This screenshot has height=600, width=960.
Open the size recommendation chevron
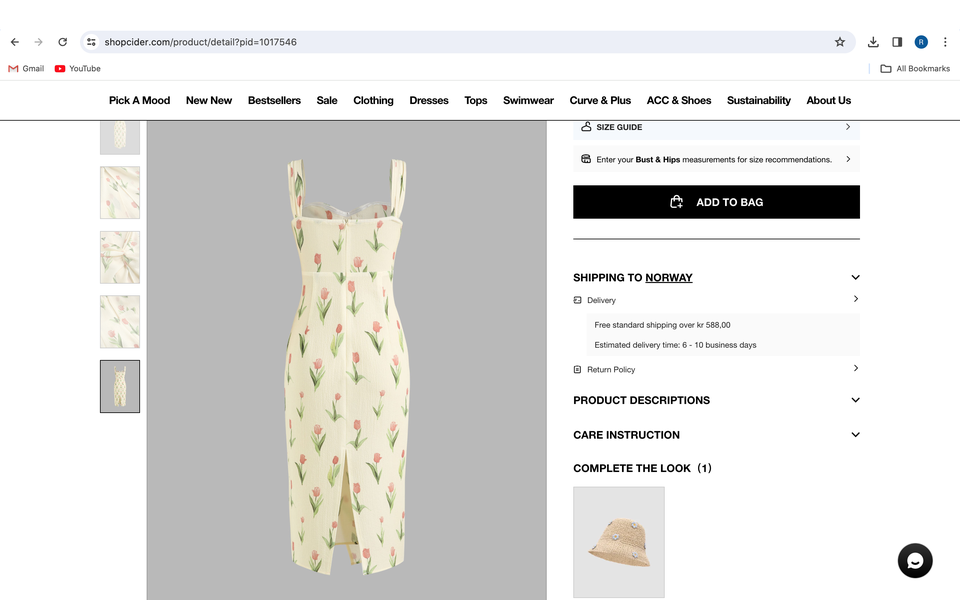click(x=848, y=159)
